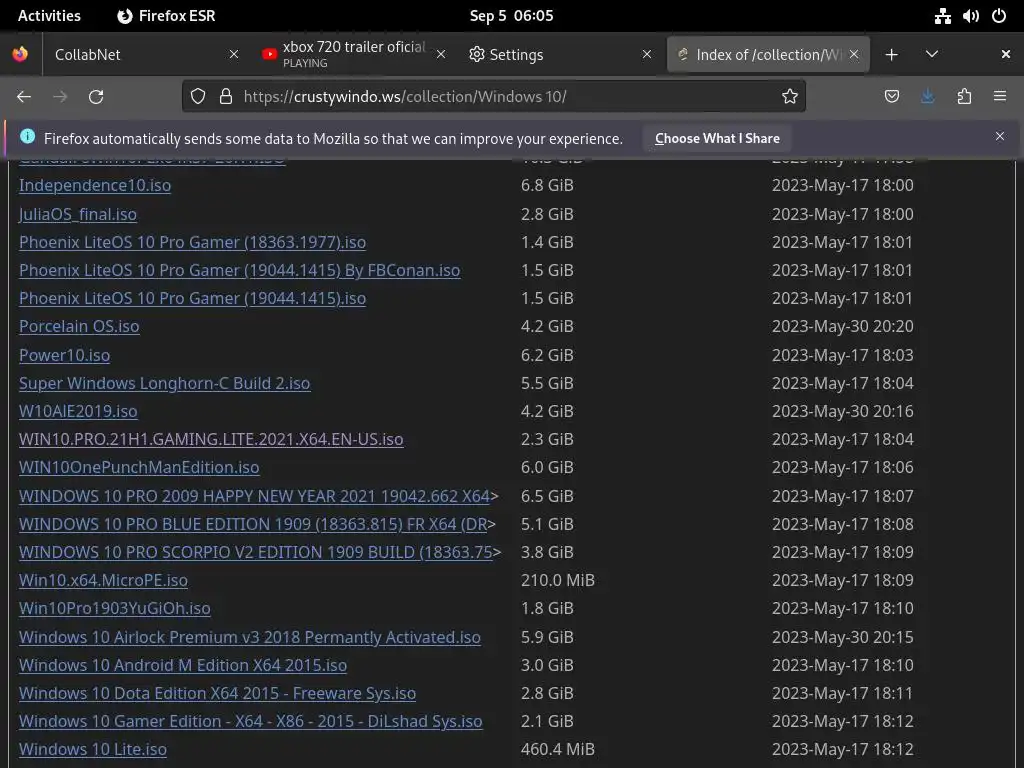This screenshot has width=1024, height=768.
Task: Download WIN10OnePunchManEdition.iso
Action: pyautogui.click(x=139, y=467)
